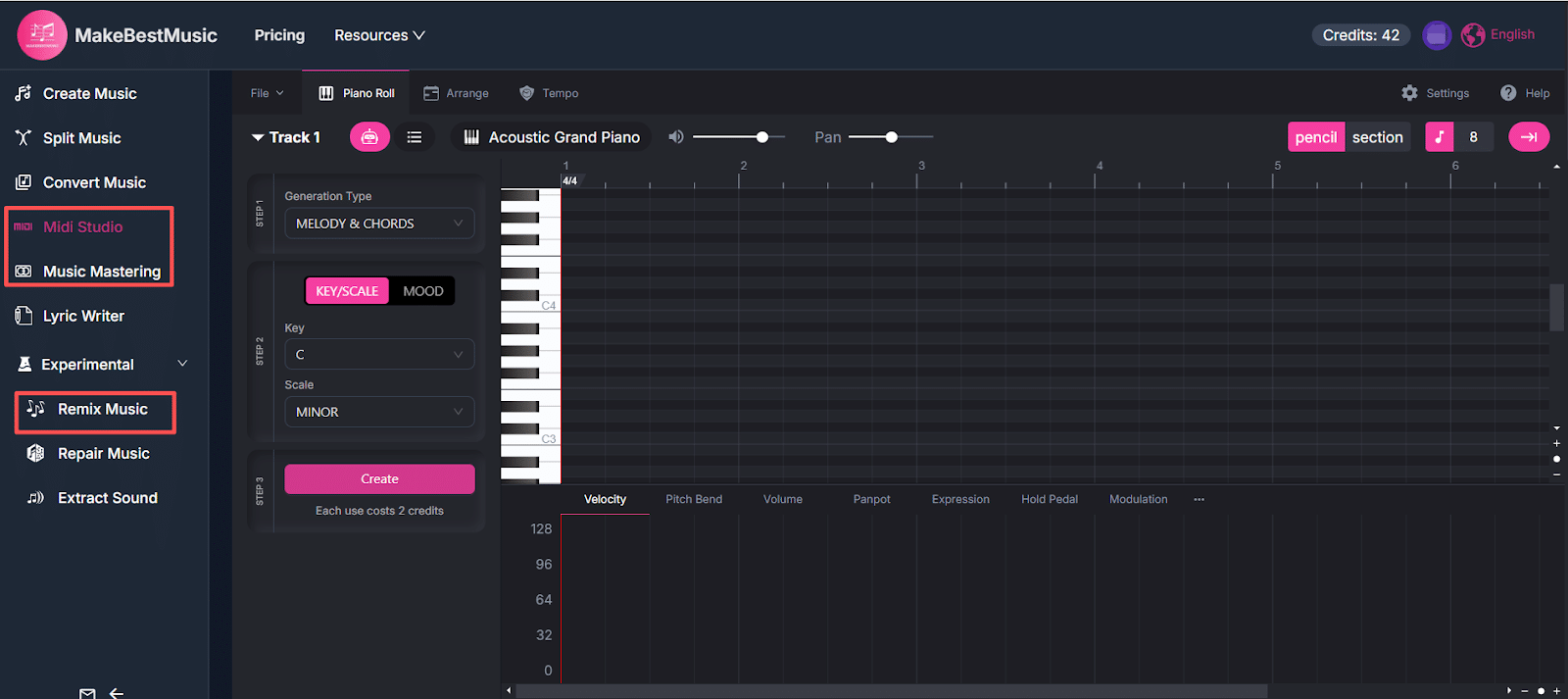Open the track list icon

pos(415,137)
